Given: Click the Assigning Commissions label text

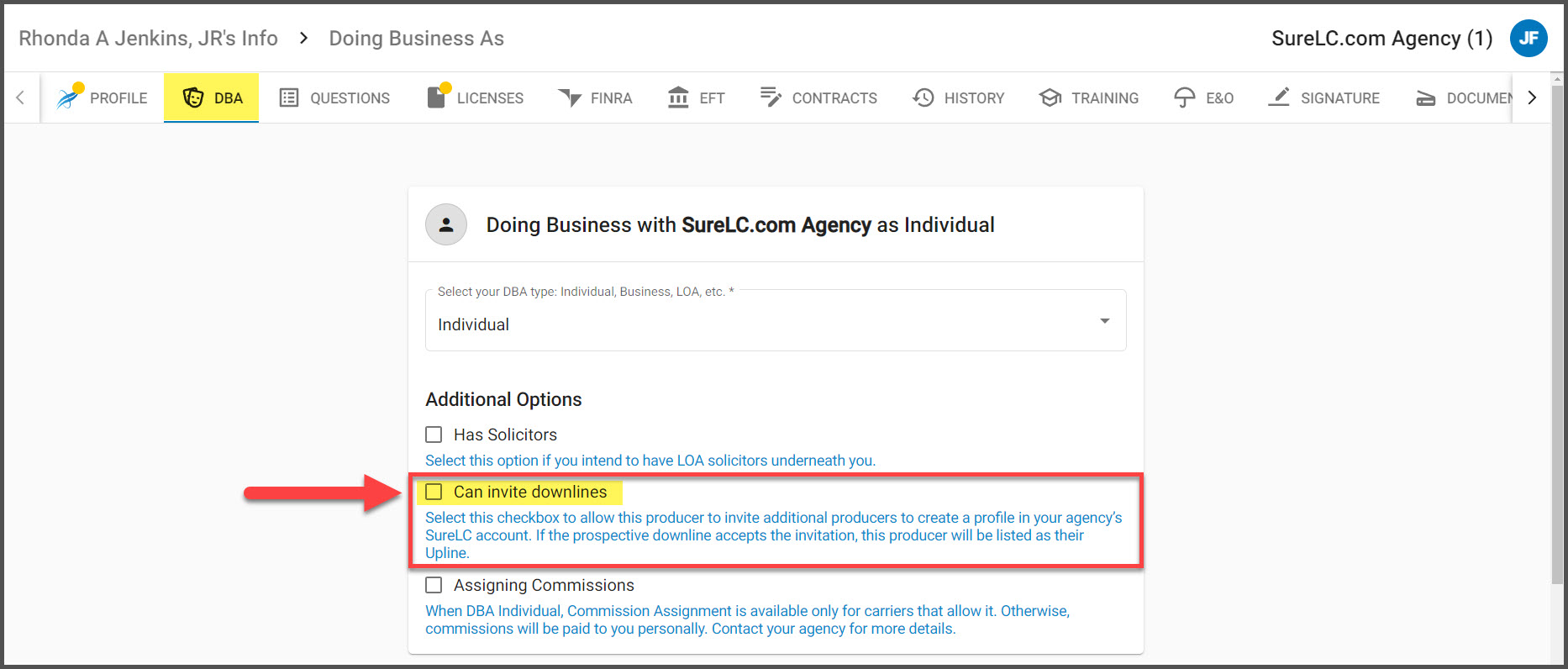Looking at the screenshot, I should (x=544, y=585).
